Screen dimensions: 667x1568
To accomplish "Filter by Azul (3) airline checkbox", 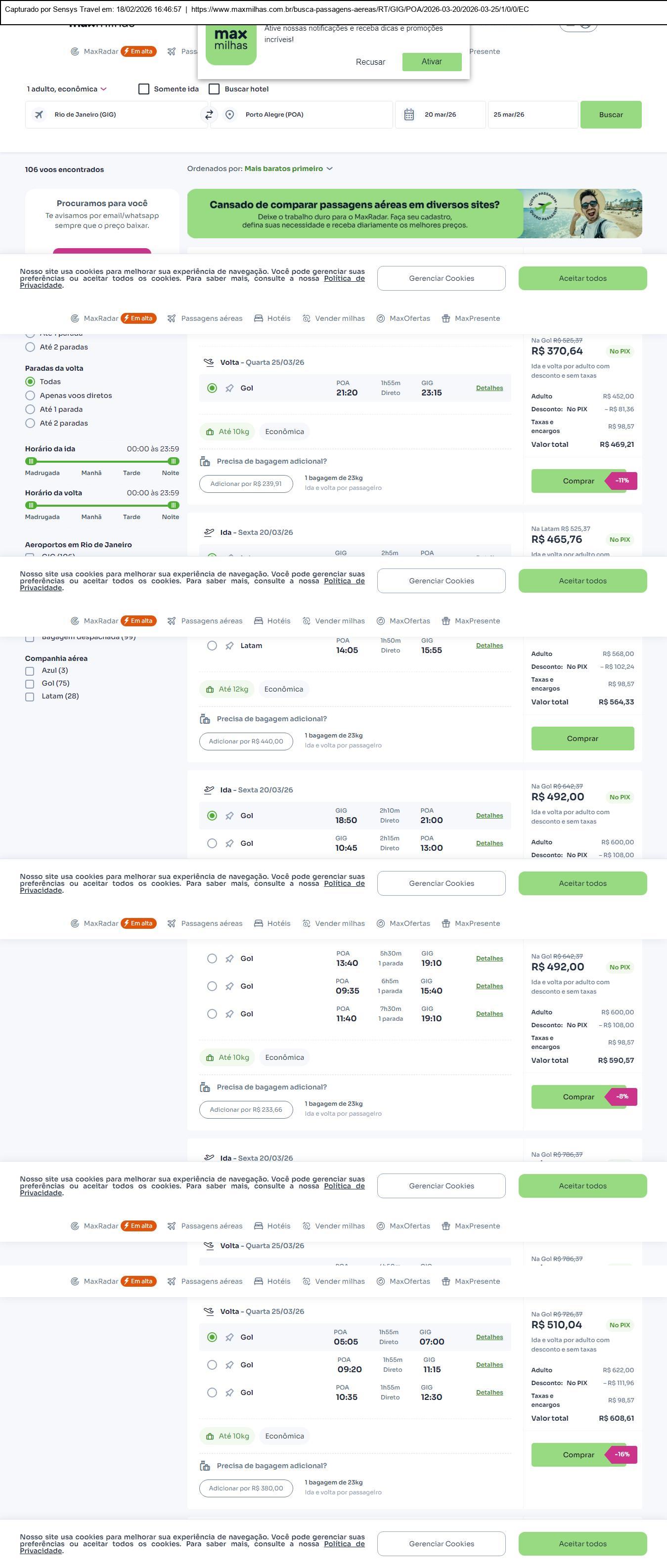I will point(30,671).
